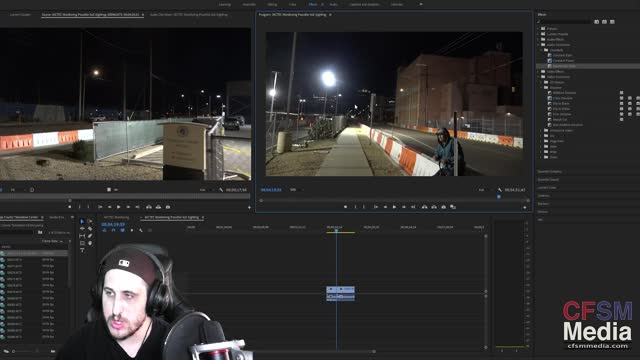Click the Drag Video Only icon in Source monitor
640x360 pixels.
pos(109,190)
